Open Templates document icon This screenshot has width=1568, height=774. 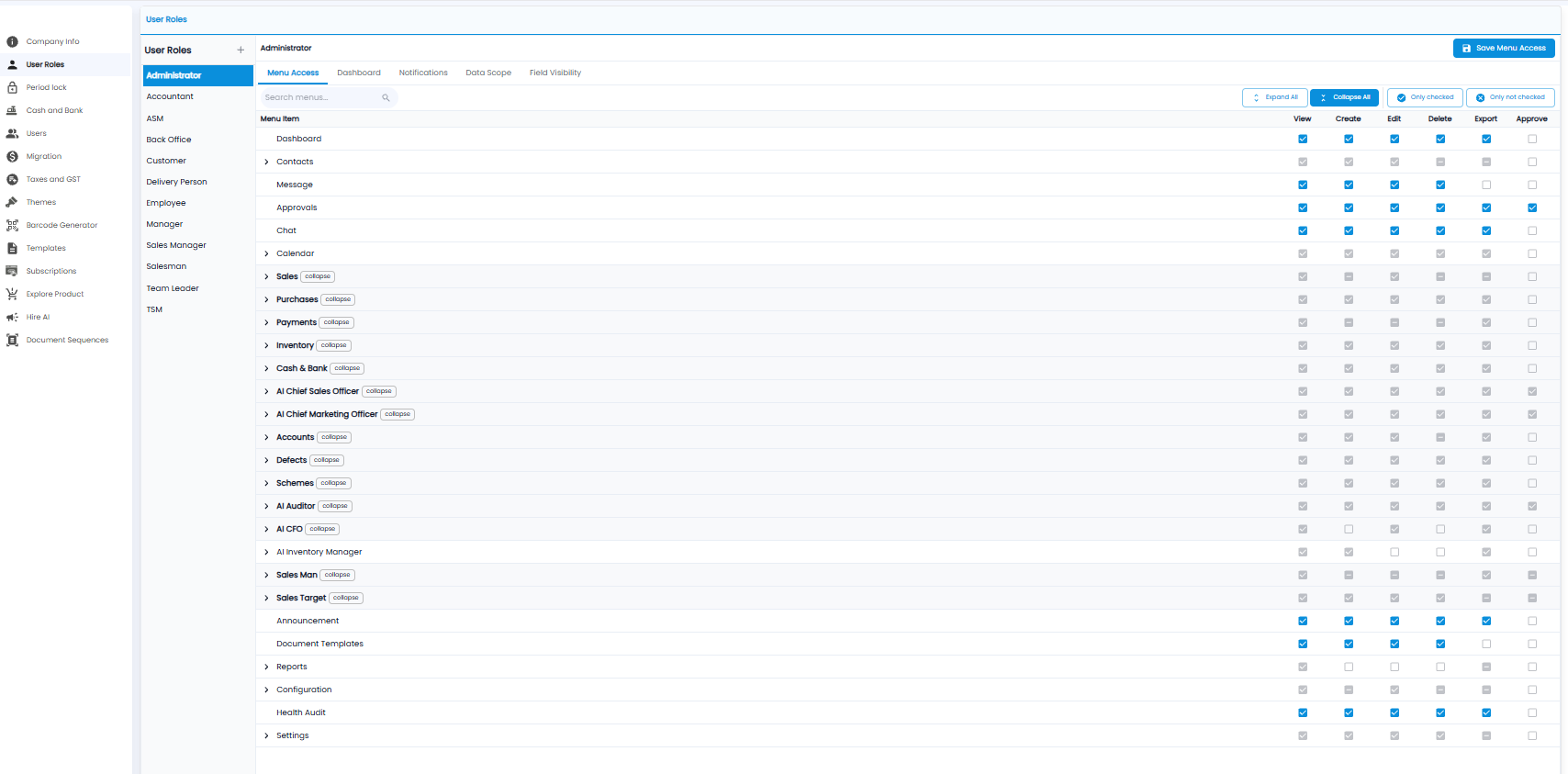(12, 248)
